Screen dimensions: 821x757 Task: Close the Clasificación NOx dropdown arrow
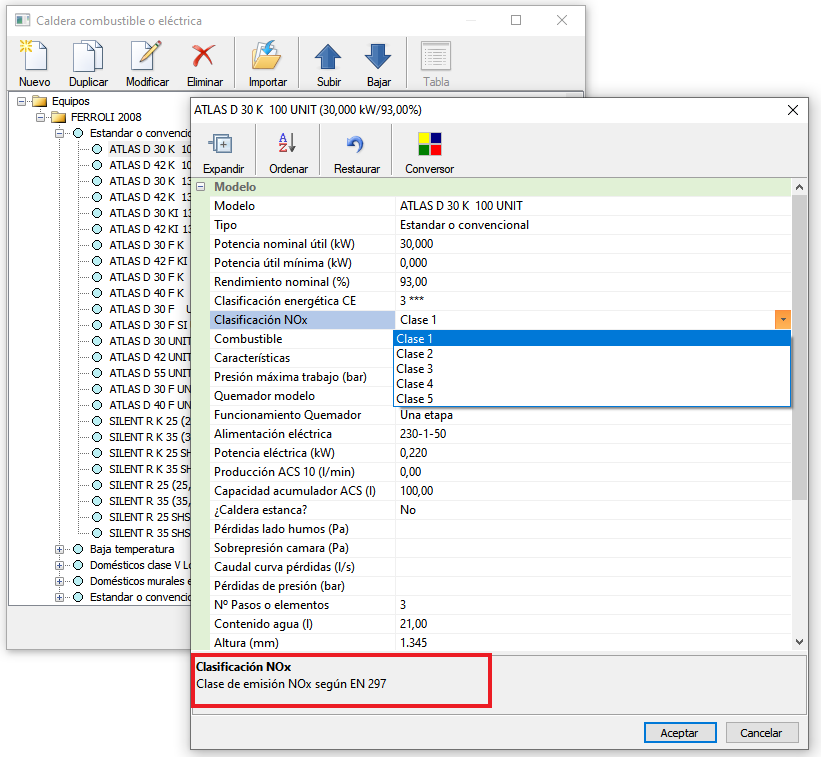pos(783,319)
